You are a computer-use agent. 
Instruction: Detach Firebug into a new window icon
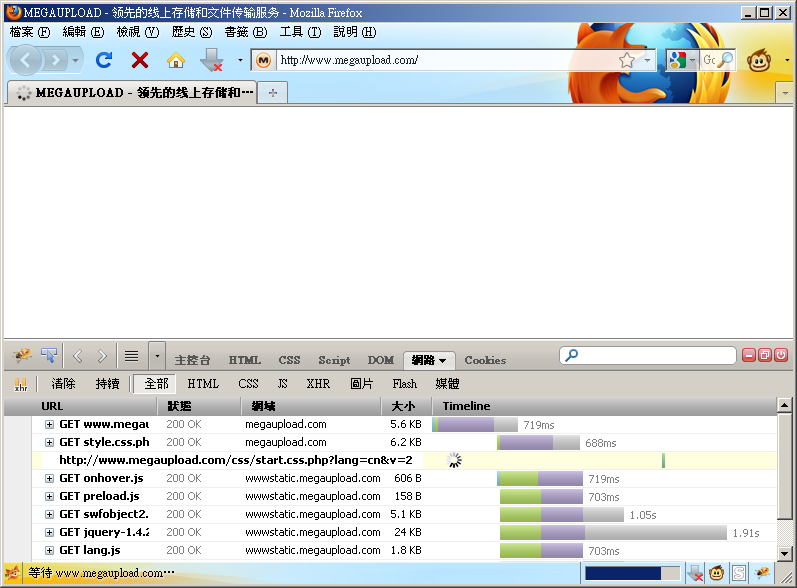(x=764, y=355)
